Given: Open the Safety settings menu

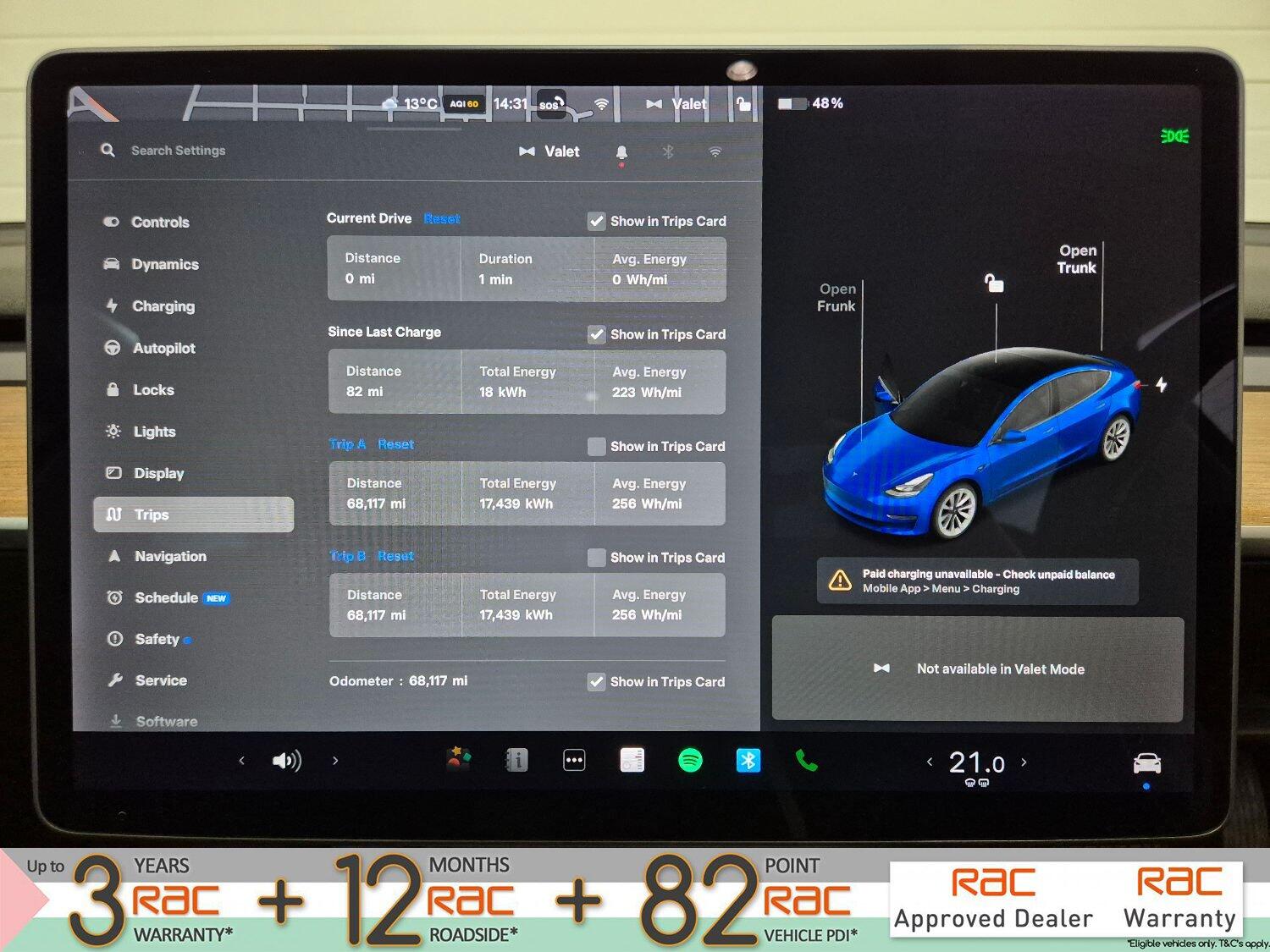Looking at the screenshot, I should tap(149, 639).
